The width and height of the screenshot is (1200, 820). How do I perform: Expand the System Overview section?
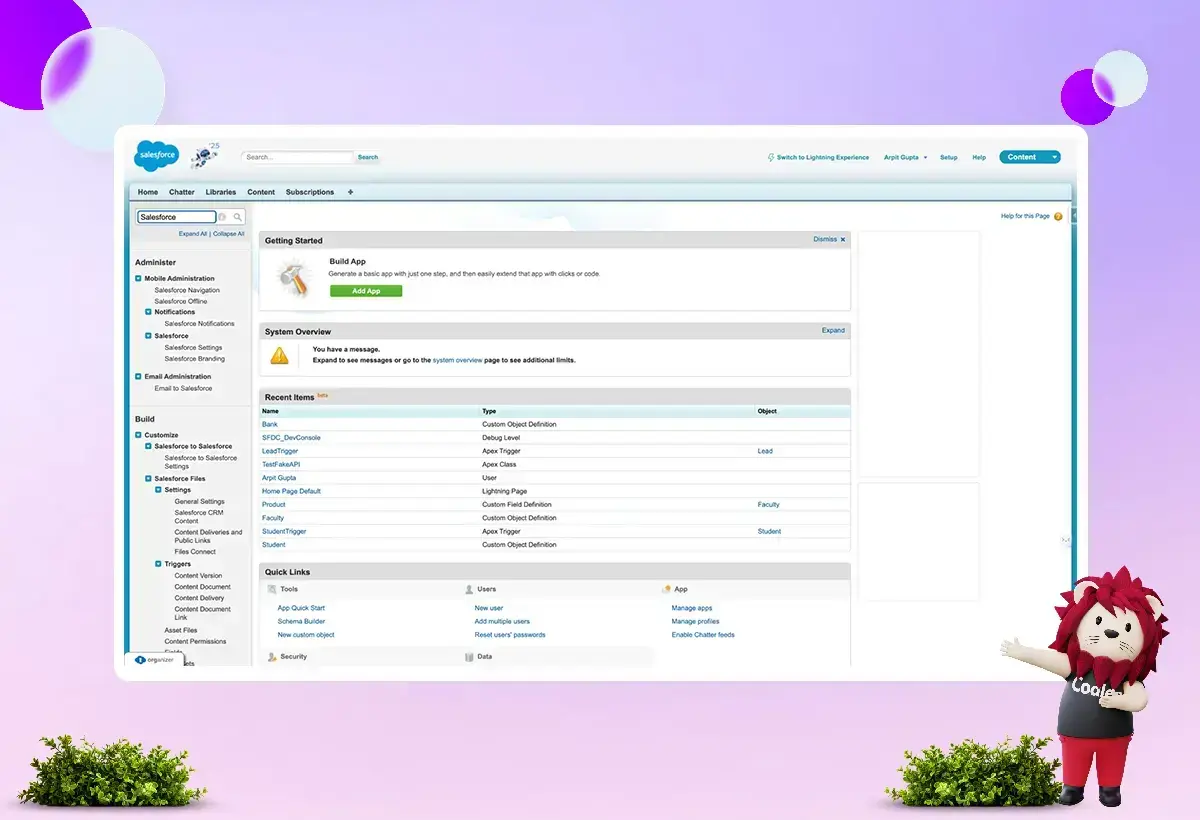tap(833, 330)
